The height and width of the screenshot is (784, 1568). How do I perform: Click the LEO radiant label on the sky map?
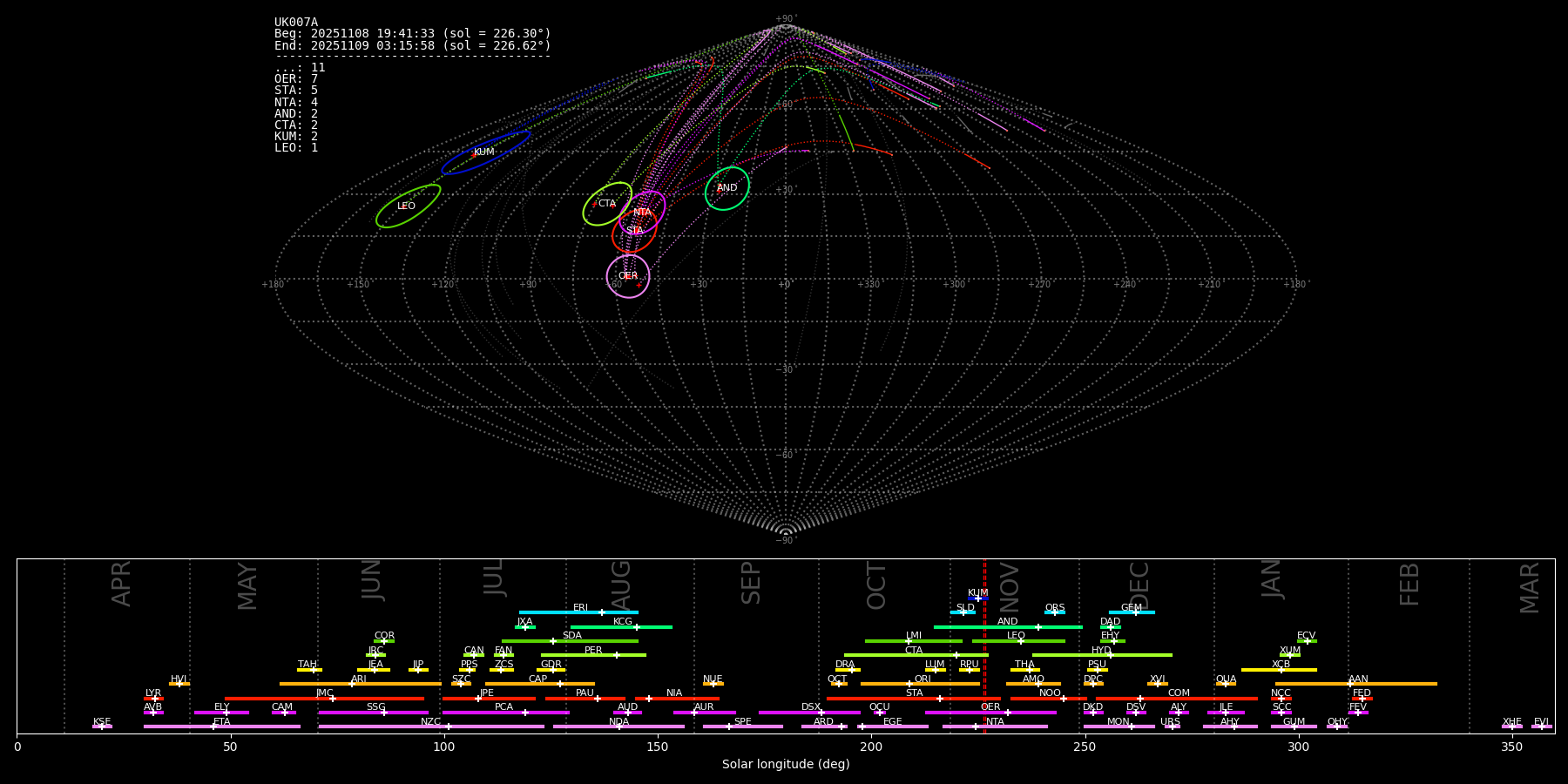pos(406,206)
